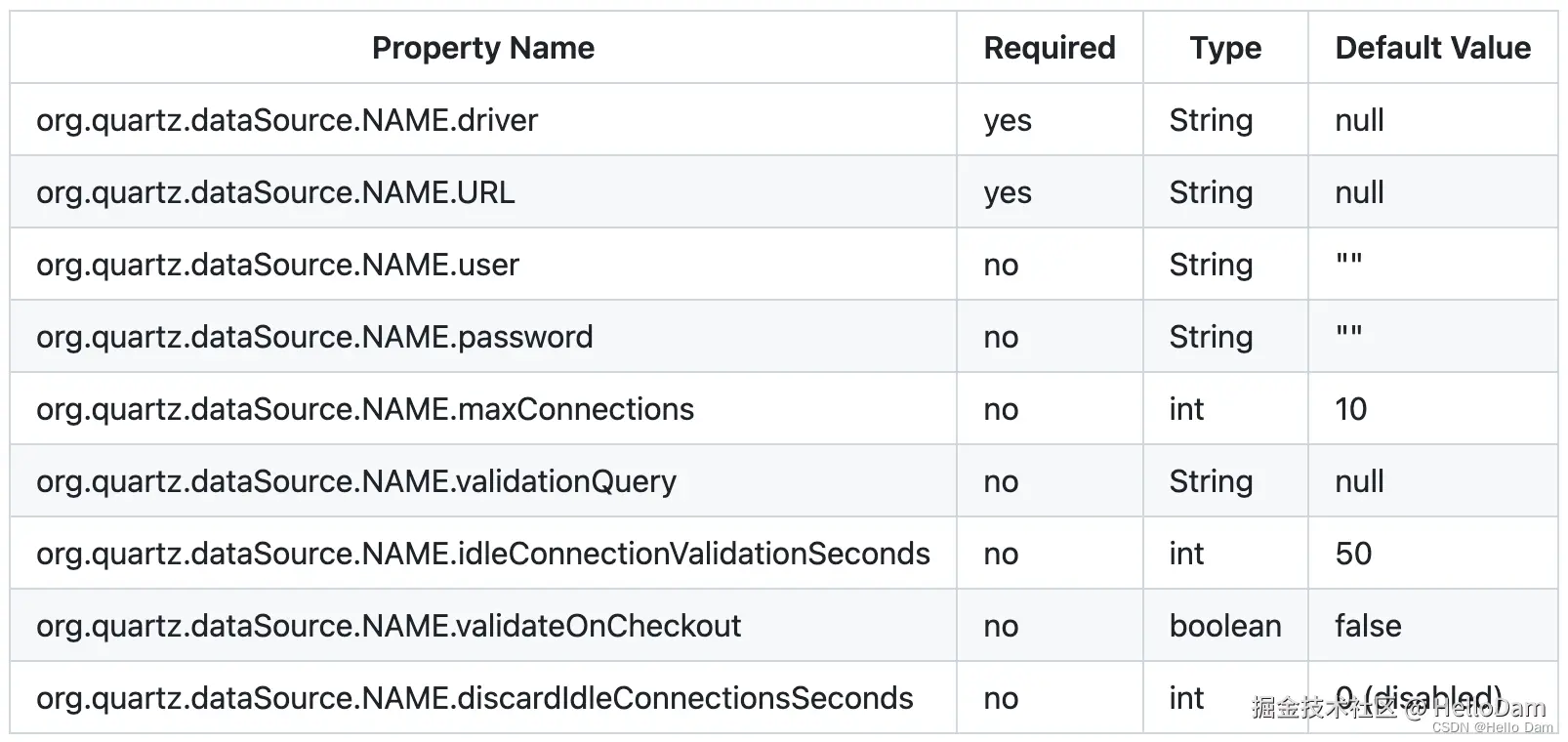Click the default value 10 cell
This screenshot has height=742, width=1568.
coord(1350,409)
